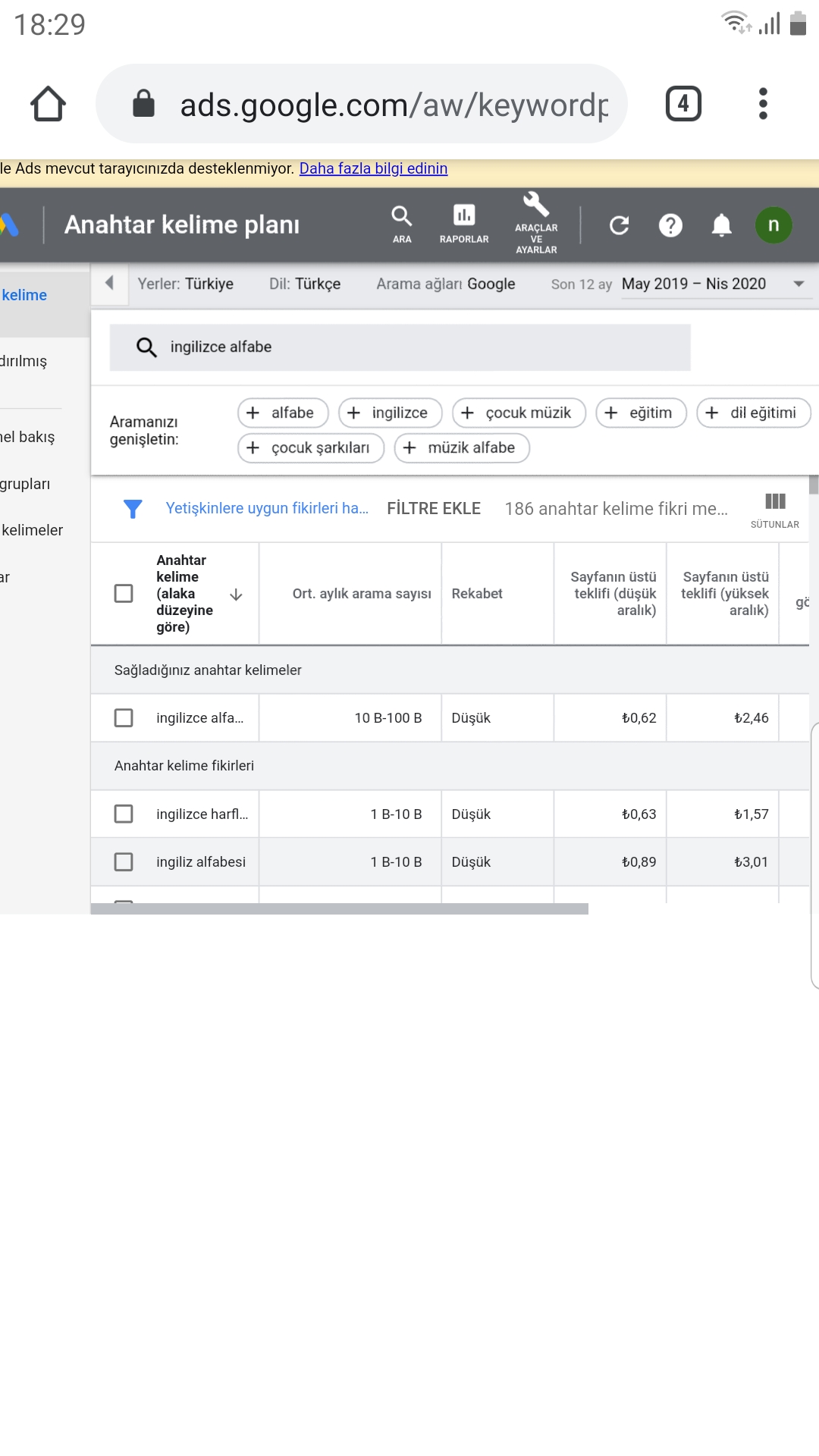Viewport: 819px width, 1456px height.
Task: Add 'eğitim' suggestion chip
Action: (642, 413)
